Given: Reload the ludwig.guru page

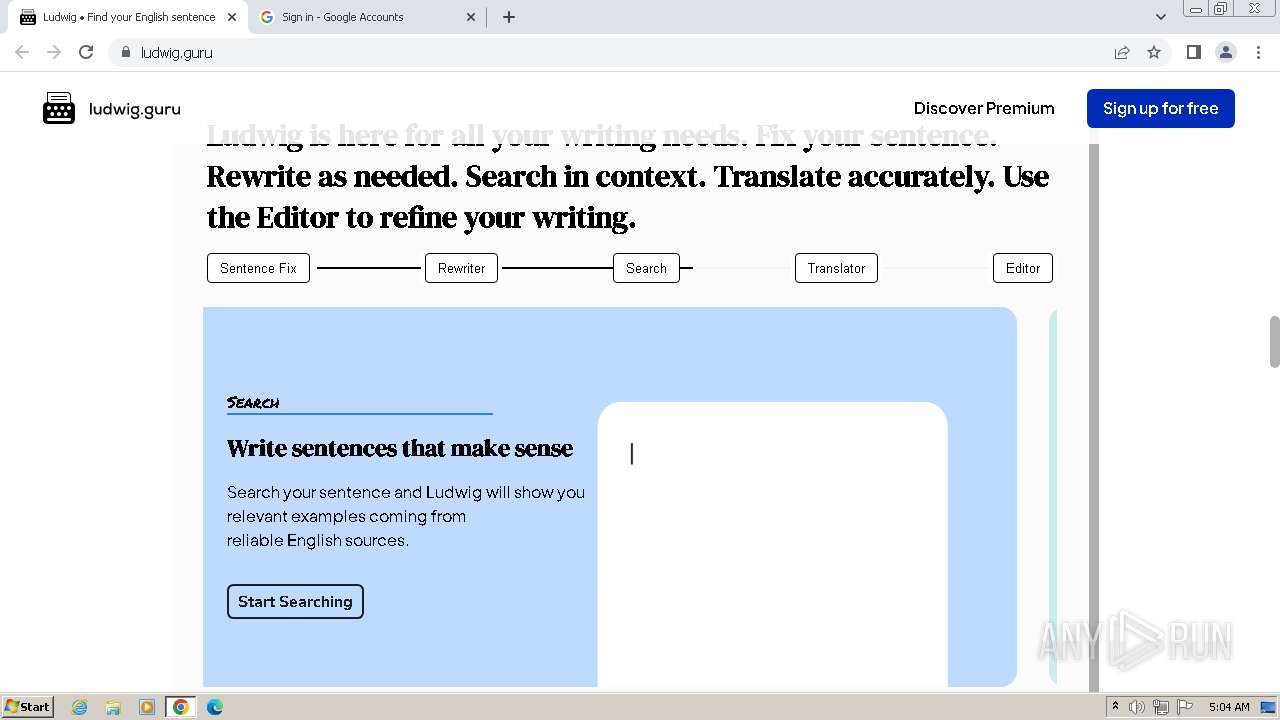Looking at the screenshot, I should tap(86, 52).
